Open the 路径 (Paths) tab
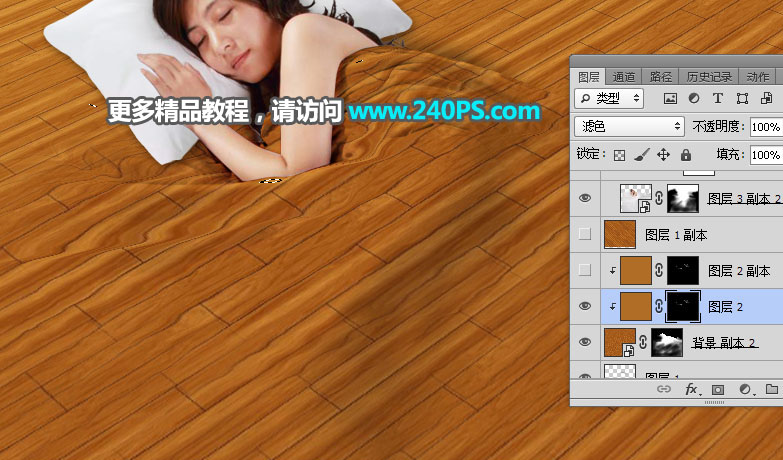The image size is (783, 460). coord(660,77)
